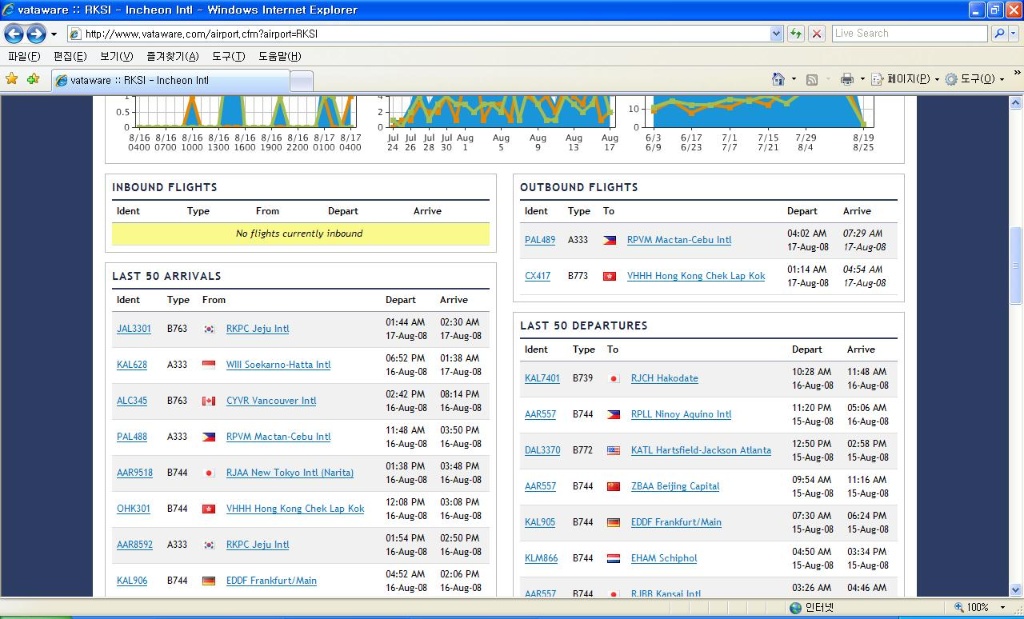Refresh the page with the green arrows icon
1024x619 pixels.
click(x=796, y=33)
